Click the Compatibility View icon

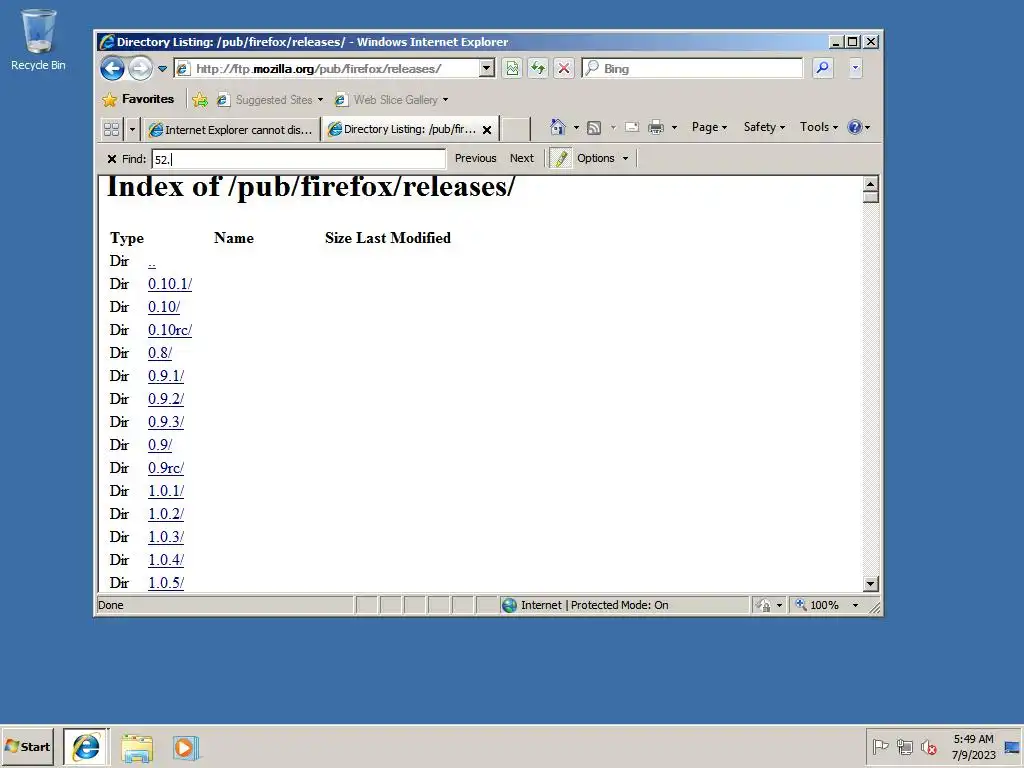click(512, 68)
